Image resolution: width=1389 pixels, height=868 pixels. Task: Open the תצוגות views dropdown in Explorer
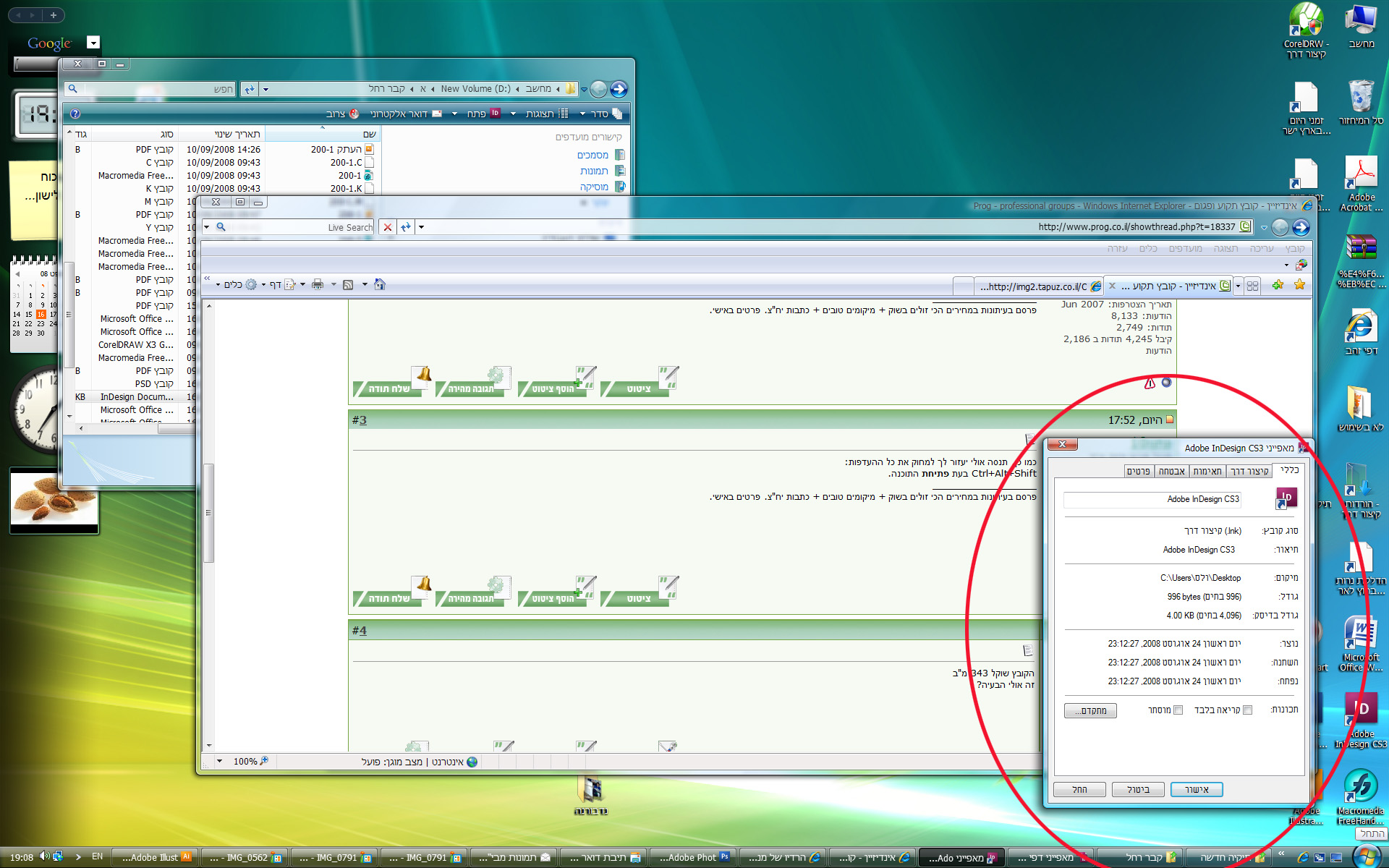click(540, 114)
